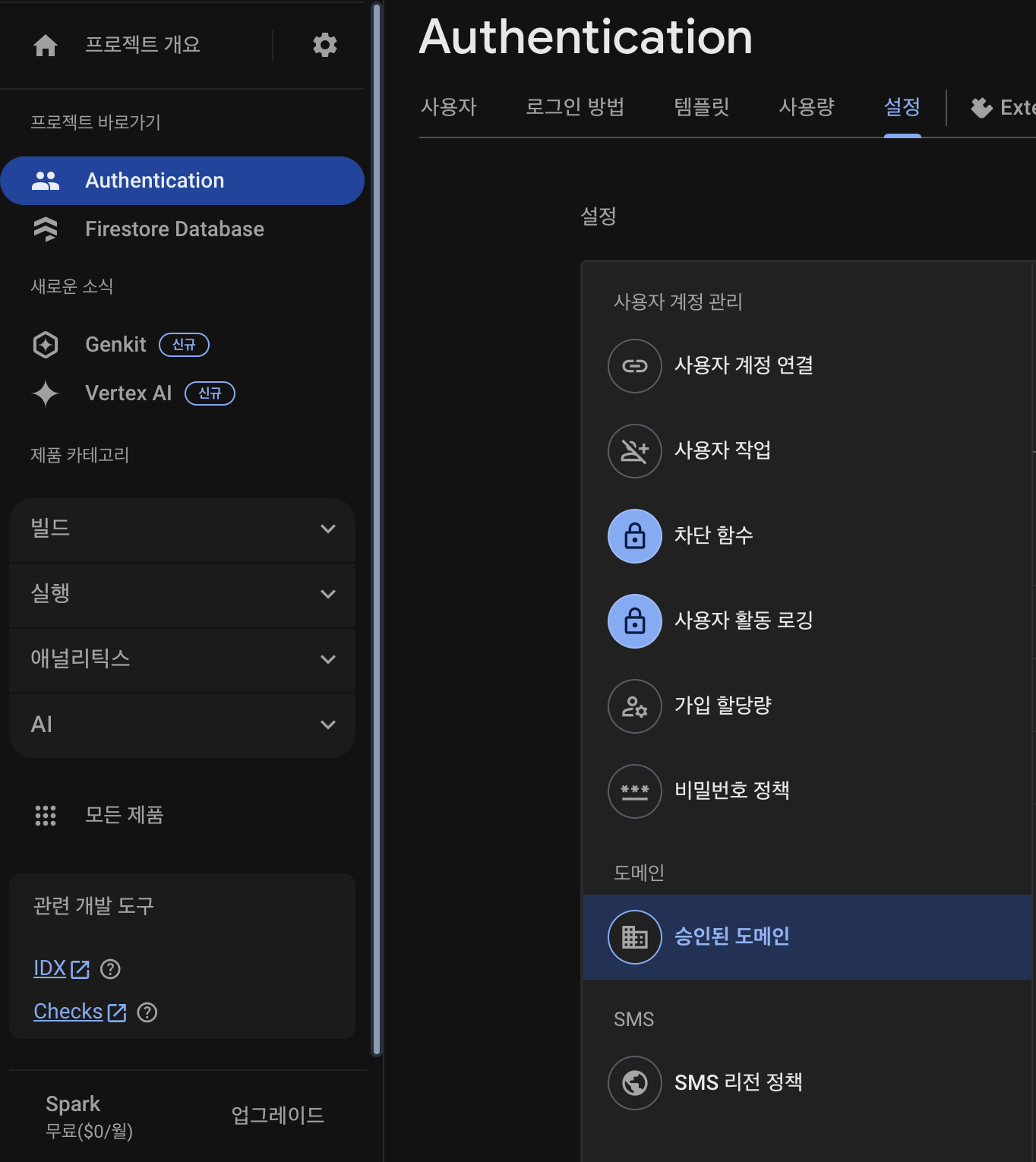
Task: Open Firestore Database from sidebar
Action: pos(182,229)
